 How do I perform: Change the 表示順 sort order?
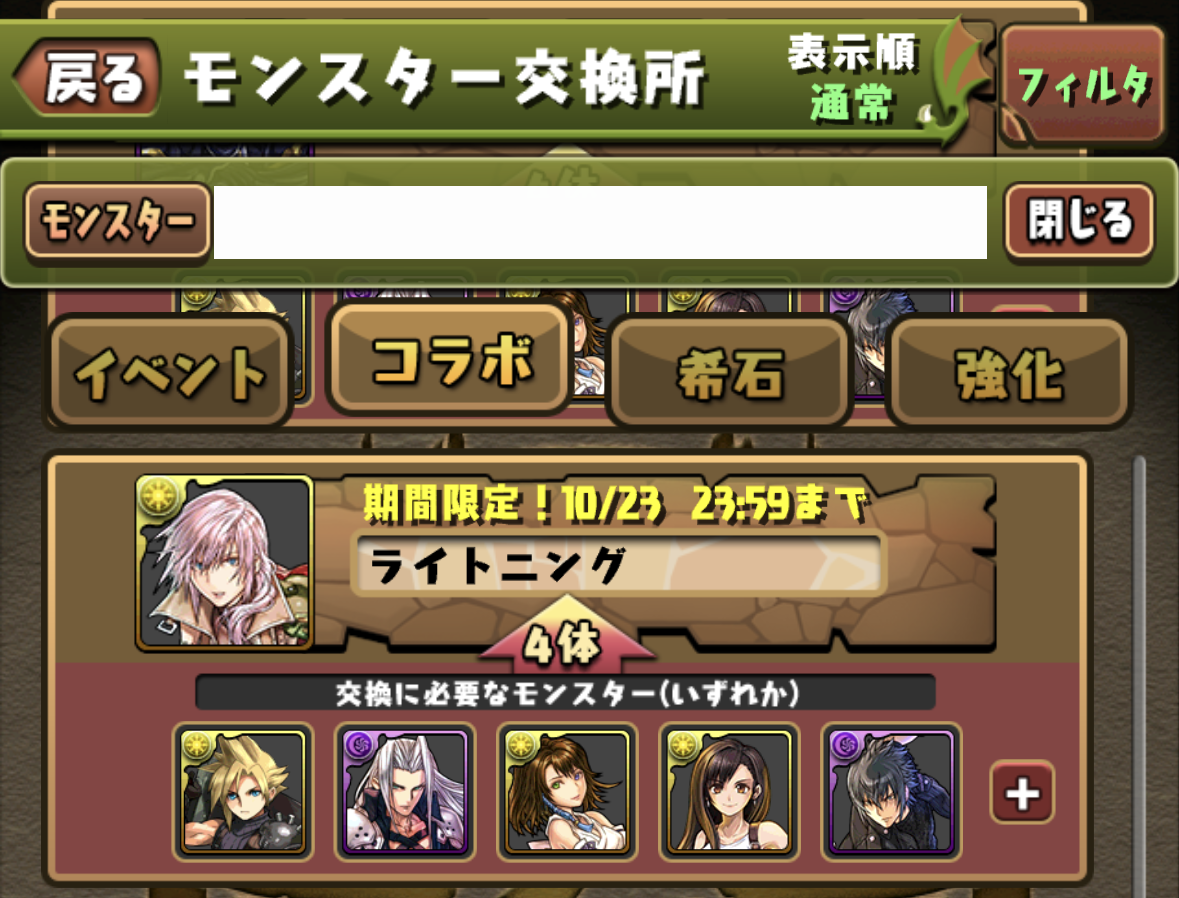[x=853, y=77]
